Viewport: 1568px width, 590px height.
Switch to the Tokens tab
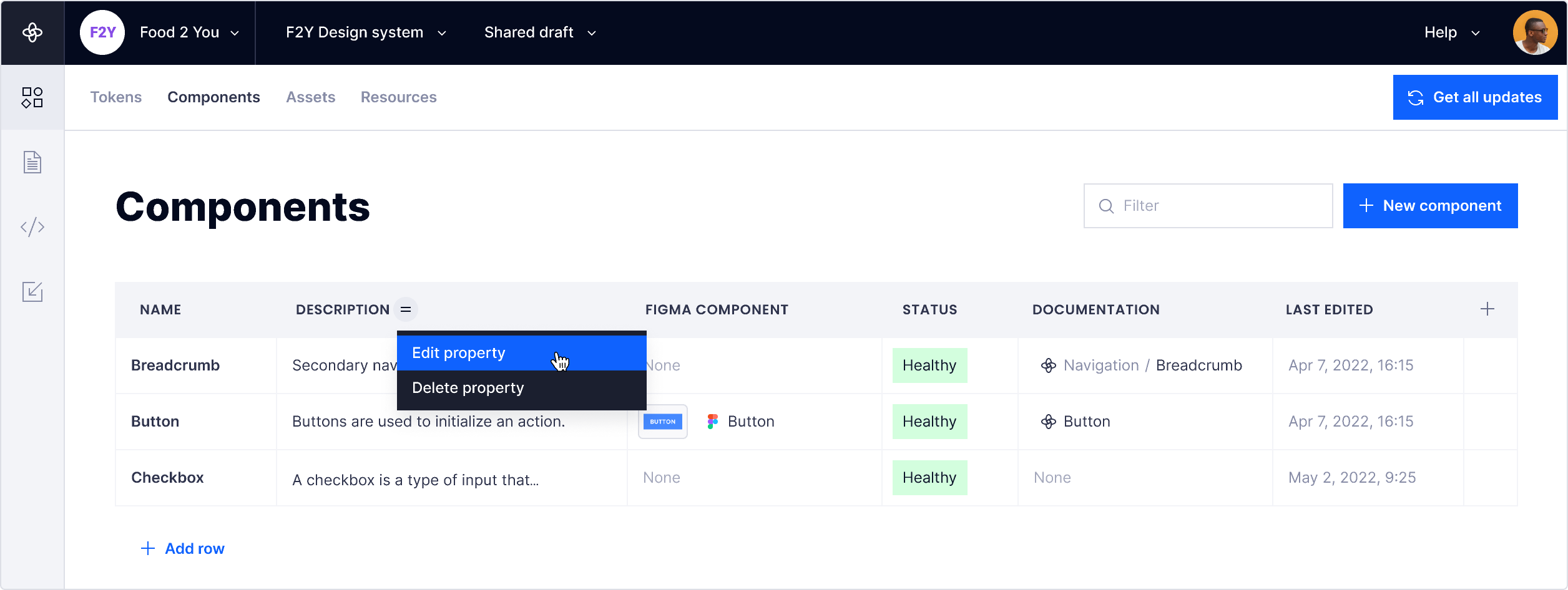[x=116, y=97]
